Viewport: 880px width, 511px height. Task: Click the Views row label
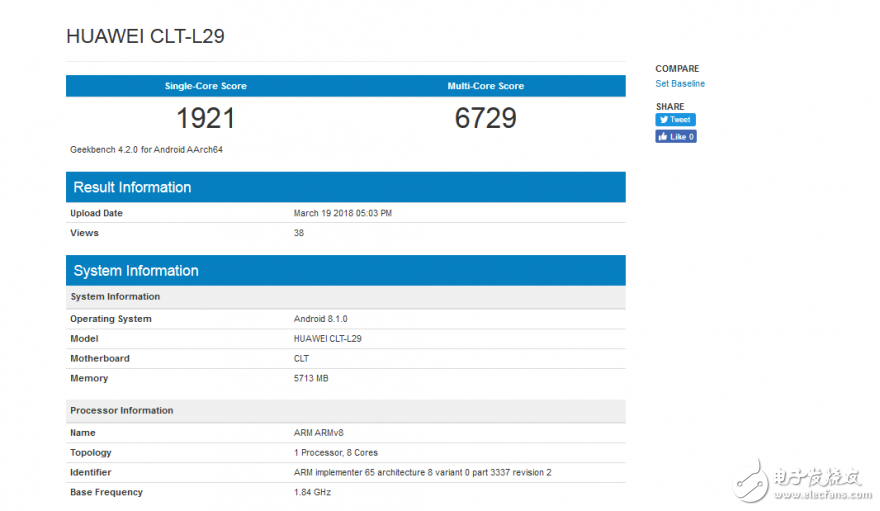tap(84, 233)
